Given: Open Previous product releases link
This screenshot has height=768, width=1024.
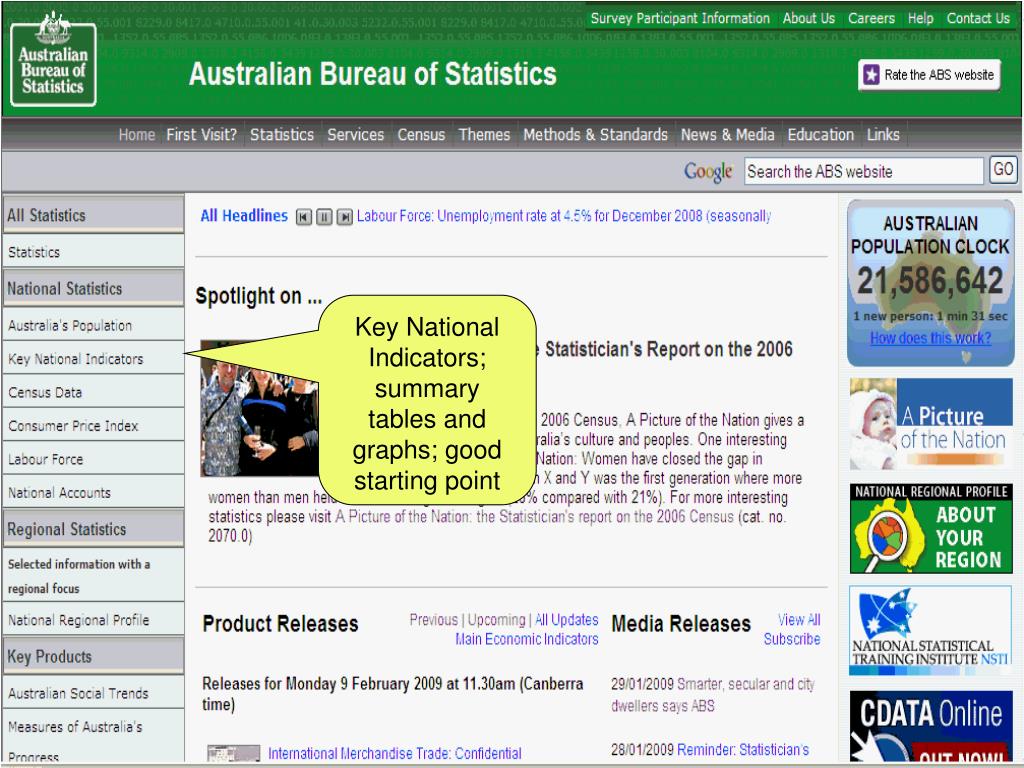Looking at the screenshot, I should click(434, 619).
